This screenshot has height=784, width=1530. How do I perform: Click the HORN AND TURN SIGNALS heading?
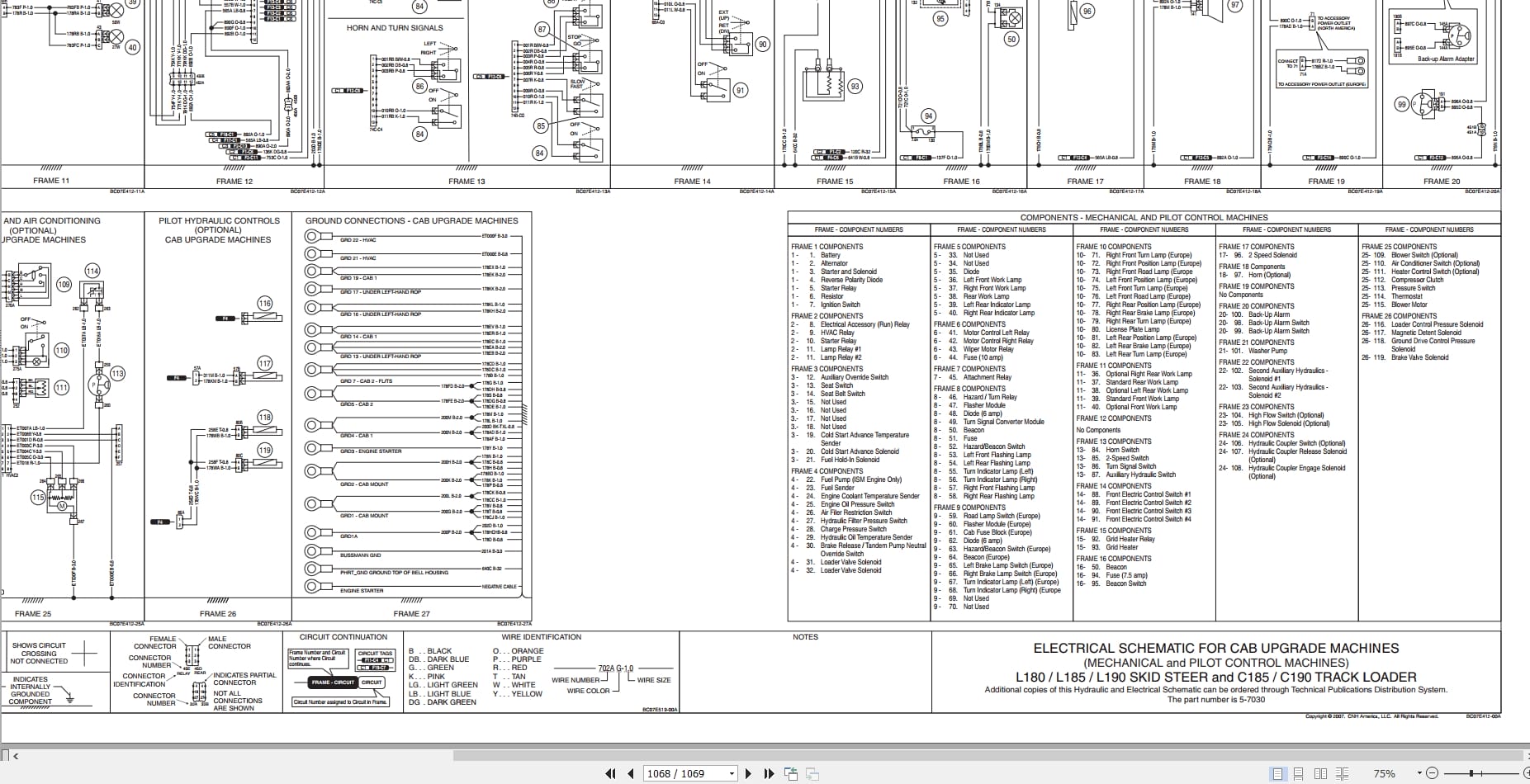tap(395, 27)
